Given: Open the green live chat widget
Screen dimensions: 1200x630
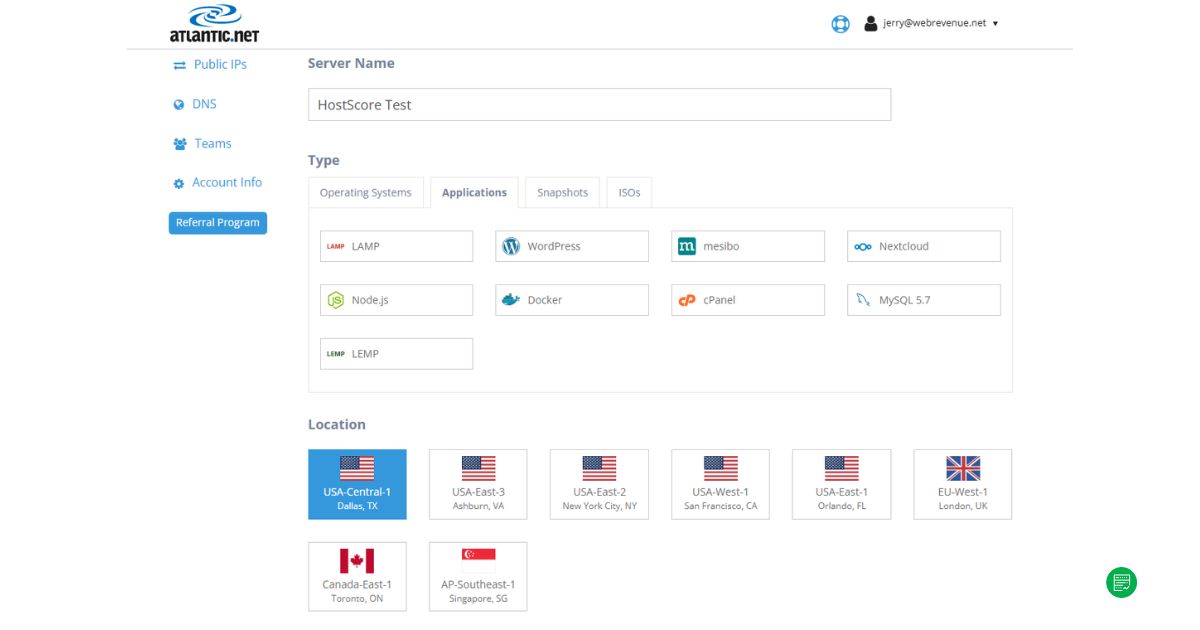Looking at the screenshot, I should pyautogui.click(x=1122, y=582).
